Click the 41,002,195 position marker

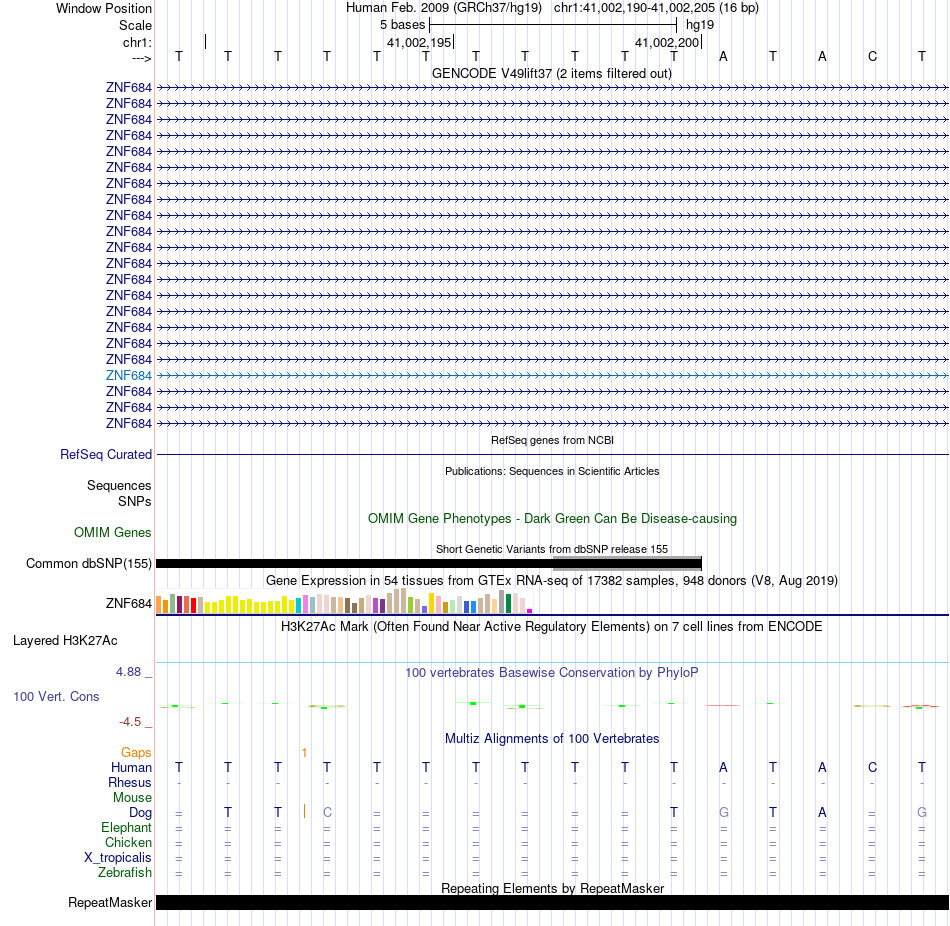[419, 42]
